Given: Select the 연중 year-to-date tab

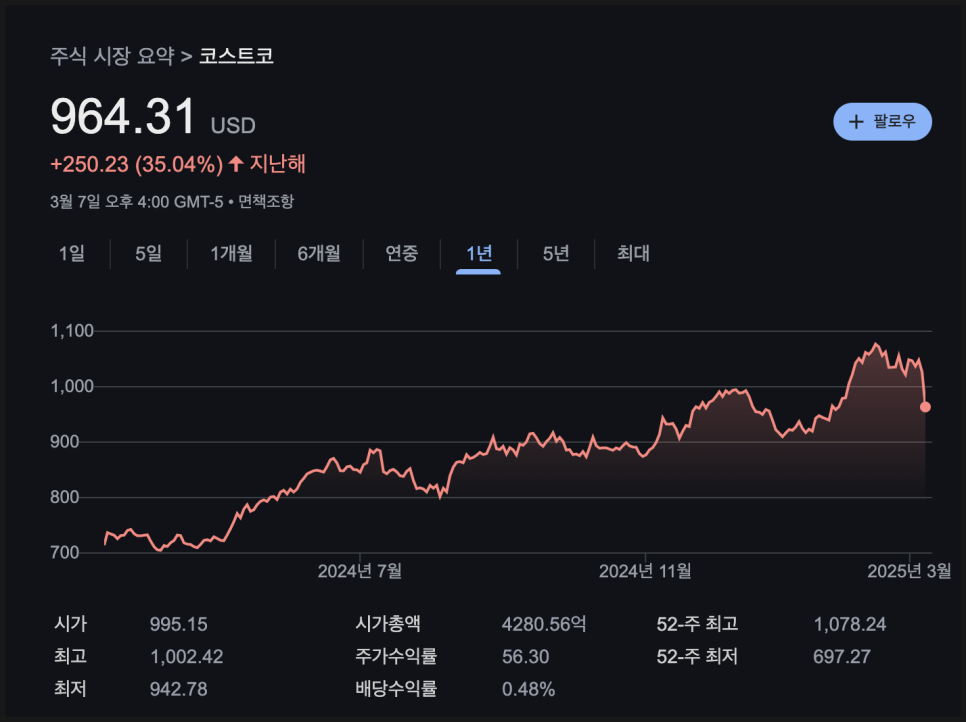Looking at the screenshot, I should [x=402, y=253].
